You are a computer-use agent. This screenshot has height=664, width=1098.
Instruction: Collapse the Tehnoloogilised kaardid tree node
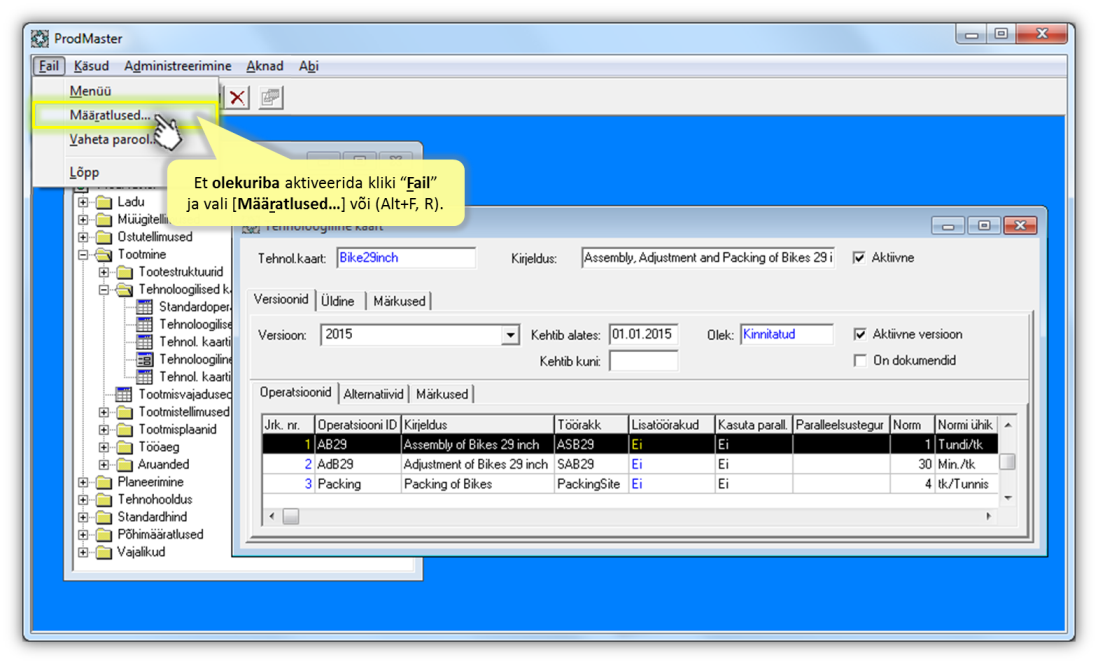click(x=104, y=289)
